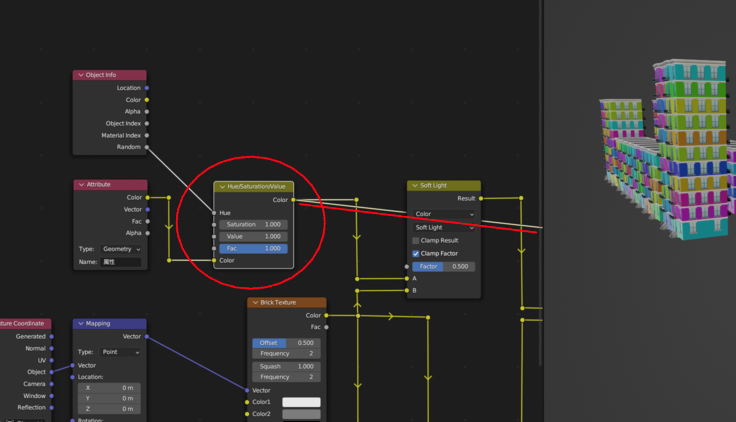Collapse the Attribute node

[x=81, y=185]
